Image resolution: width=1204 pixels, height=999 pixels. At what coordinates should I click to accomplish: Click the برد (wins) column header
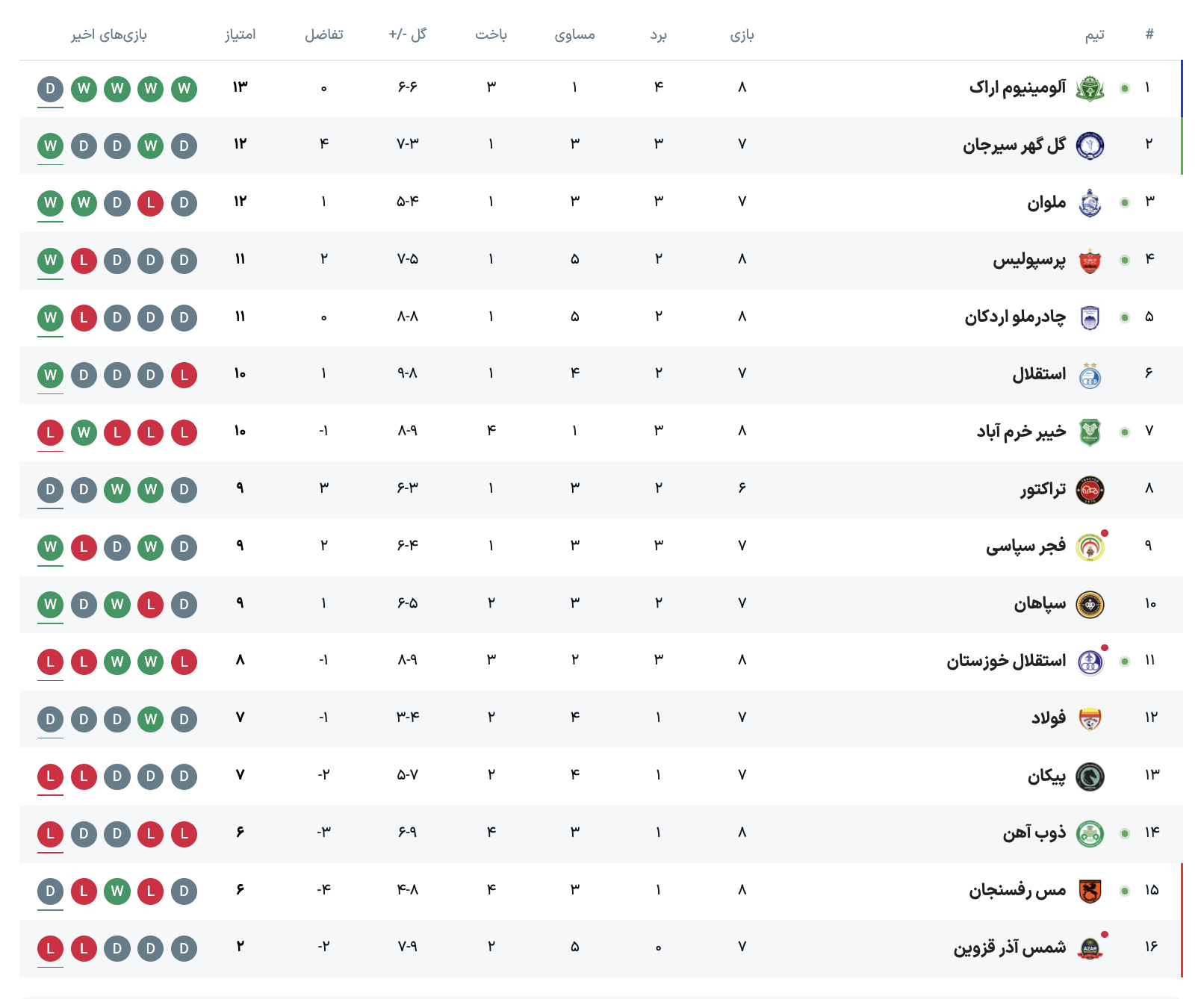pyautogui.click(x=658, y=34)
